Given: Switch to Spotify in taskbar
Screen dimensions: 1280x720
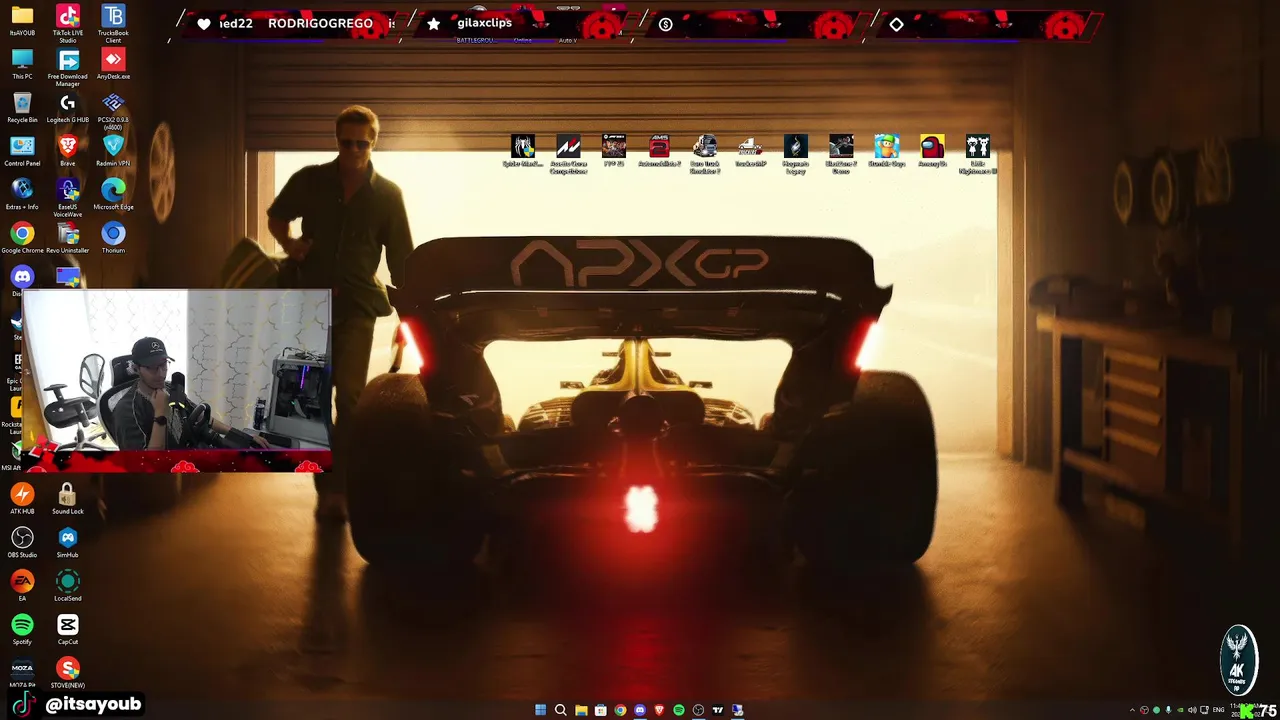Looking at the screenshot, I should (x=679, y=710).
